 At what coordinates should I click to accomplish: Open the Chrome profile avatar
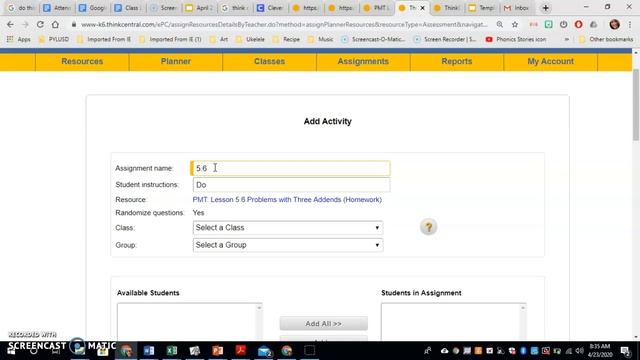(x=614, y=24)
